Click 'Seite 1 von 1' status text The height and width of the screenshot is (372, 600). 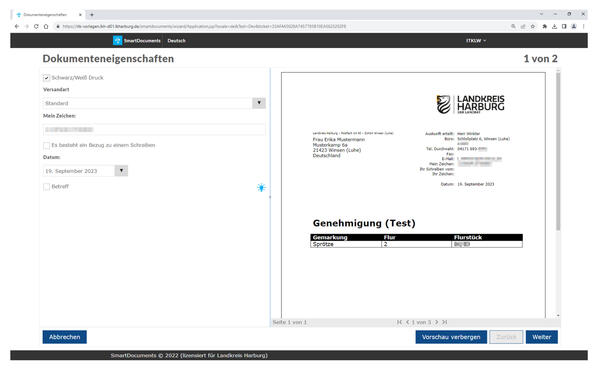pos(290,322)
